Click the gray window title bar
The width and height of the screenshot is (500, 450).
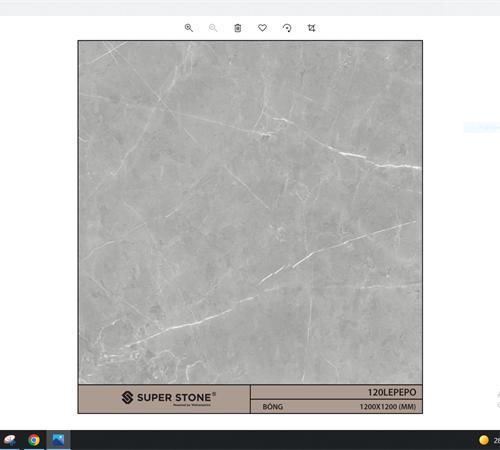(250, 9)
